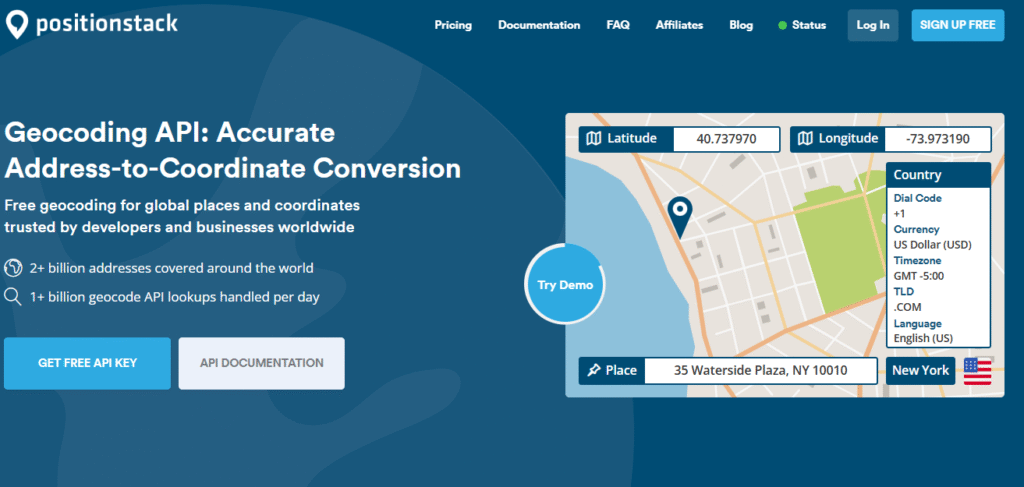This screenshot has height=487, width=1024.
Task: Click GET FREE API KEY button
Action: coord(87,363)
